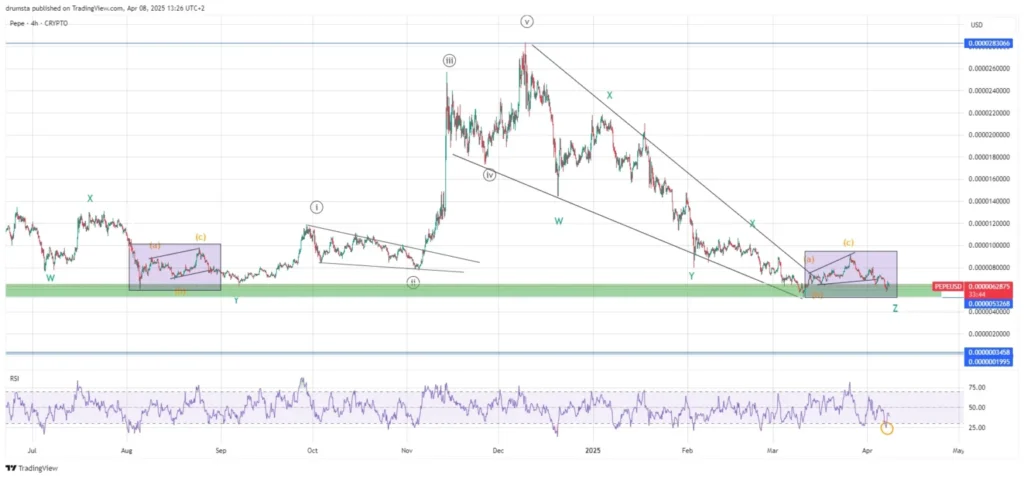Viewport: 1024px width, 478px height.
Task: Select the purple rectangle near August
Action: pyautogui.click(x=175, y=267)
